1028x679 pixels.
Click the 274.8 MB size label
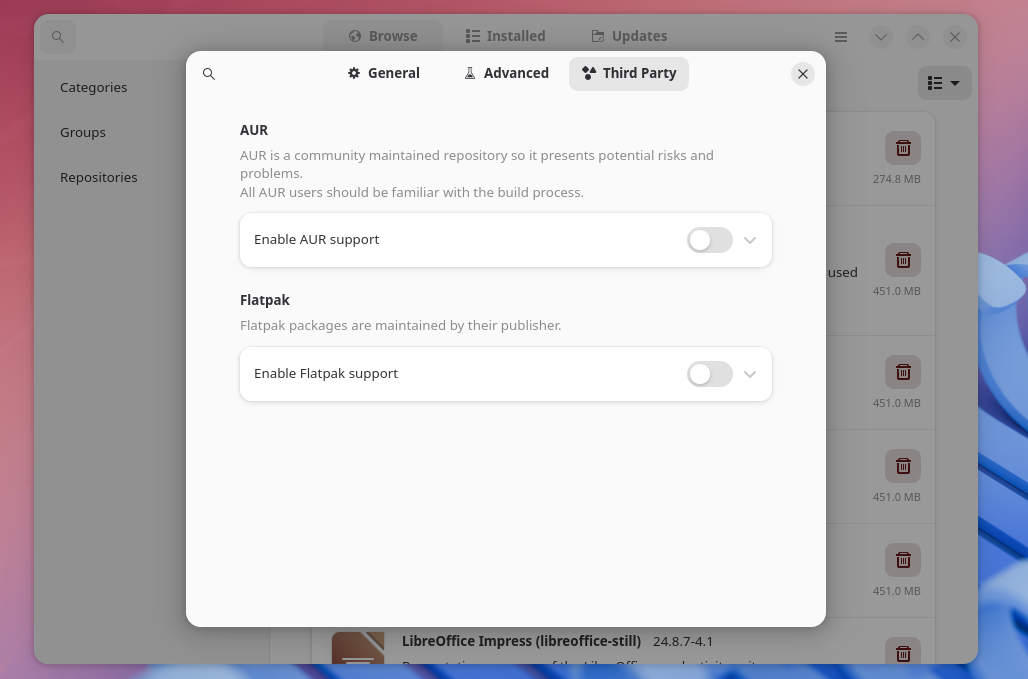click(896, 179)
